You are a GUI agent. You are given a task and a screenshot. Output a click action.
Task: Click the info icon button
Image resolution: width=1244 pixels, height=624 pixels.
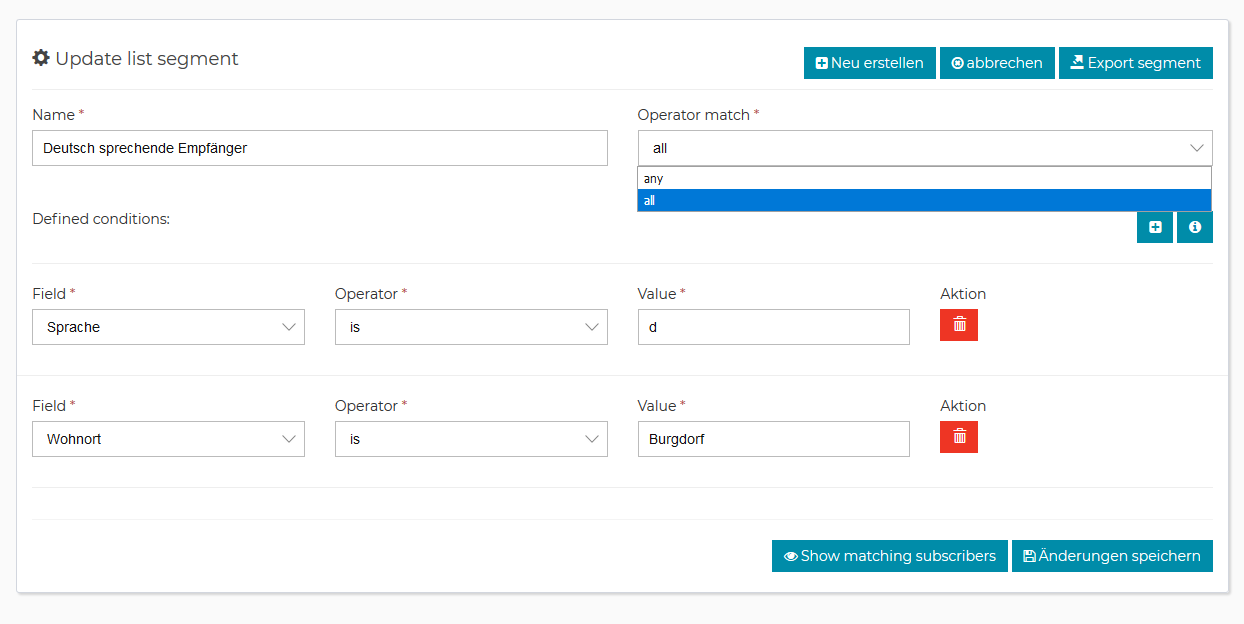[1195, 227]
